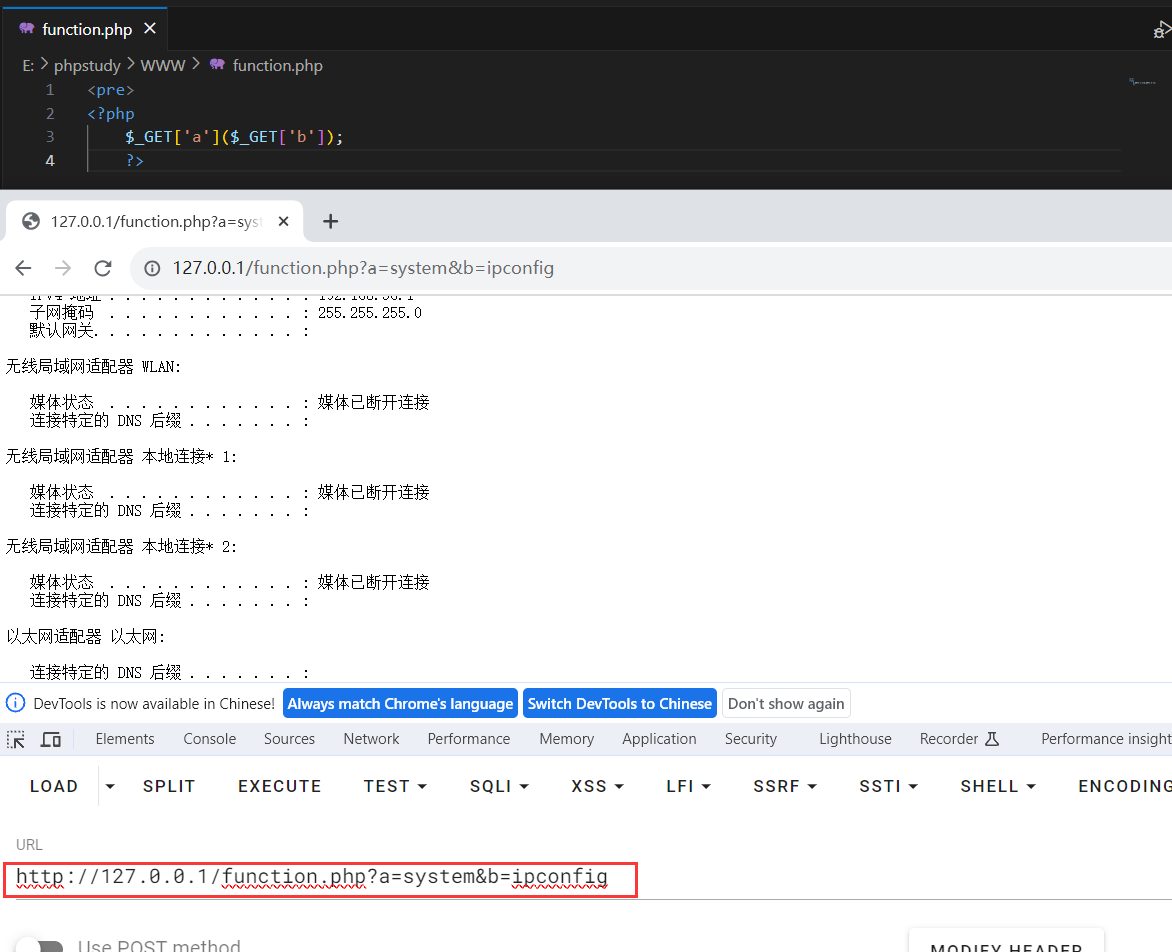Click the HackBar LOAD button

tap(54, 786)
